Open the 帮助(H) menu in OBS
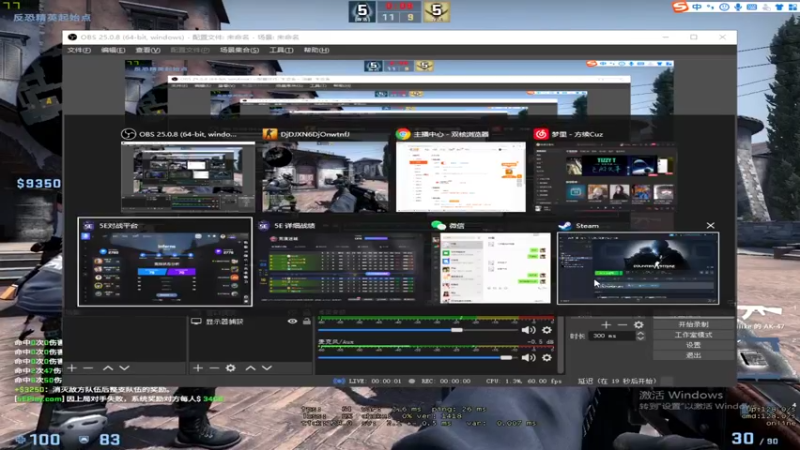Screen dimensions: 800x450 [x=316, y=50]
